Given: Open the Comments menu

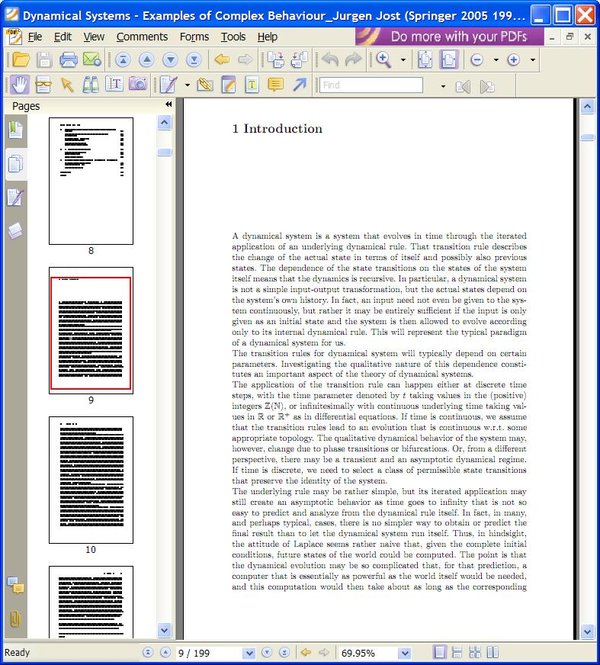Looking at the screenshot, I should click(142, 37).
